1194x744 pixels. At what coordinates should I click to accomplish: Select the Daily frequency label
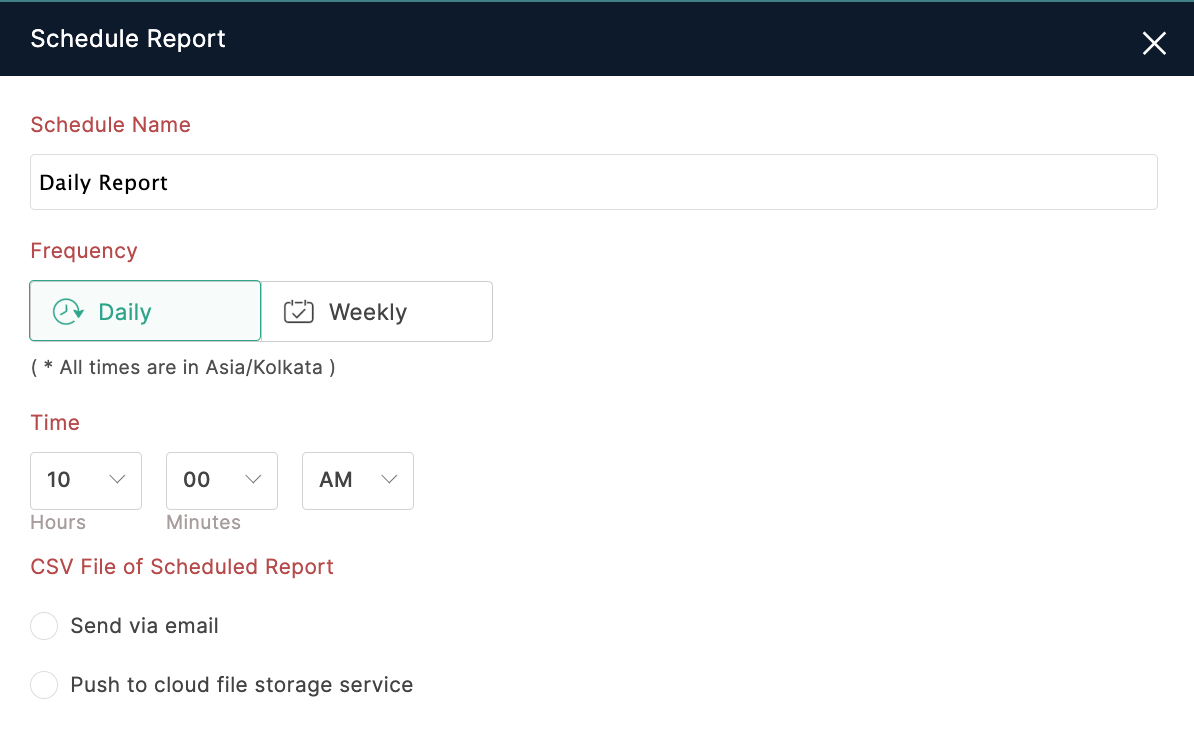click(125, 312)
